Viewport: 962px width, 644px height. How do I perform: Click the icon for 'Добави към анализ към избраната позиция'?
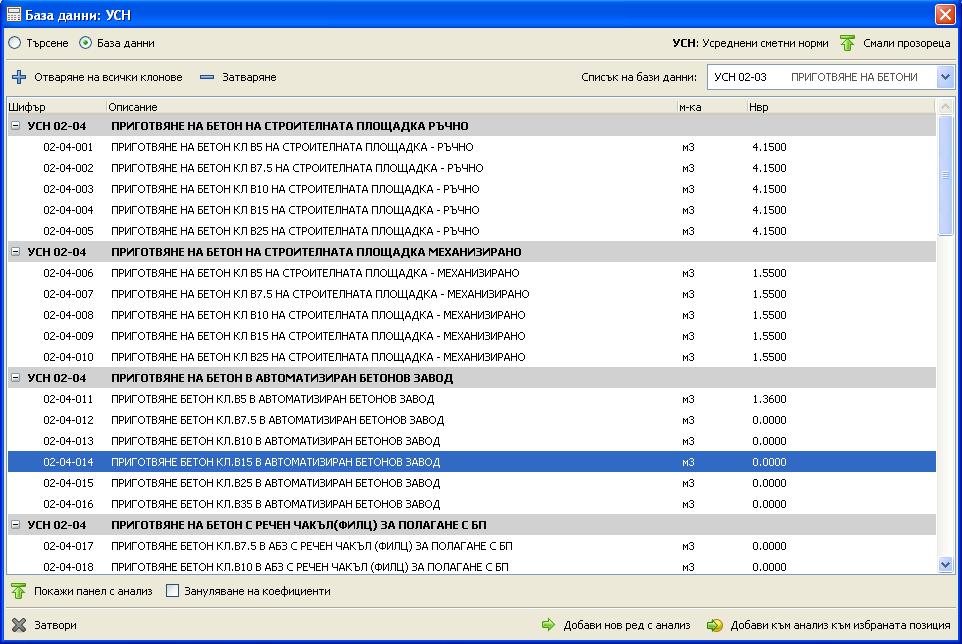coord(714,625)
